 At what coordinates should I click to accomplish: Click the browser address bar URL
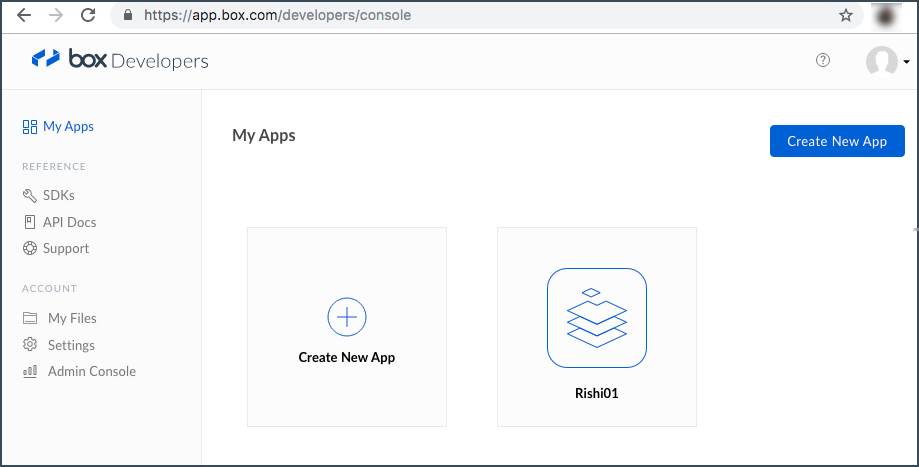(x=277, y=15)
